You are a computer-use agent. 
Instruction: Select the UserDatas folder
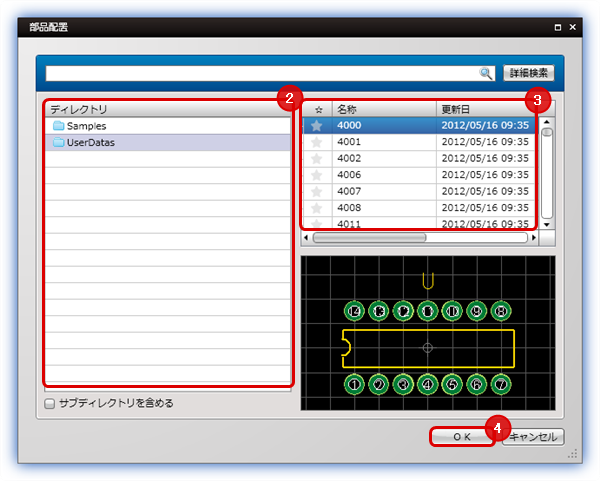(x=168, y=142)
